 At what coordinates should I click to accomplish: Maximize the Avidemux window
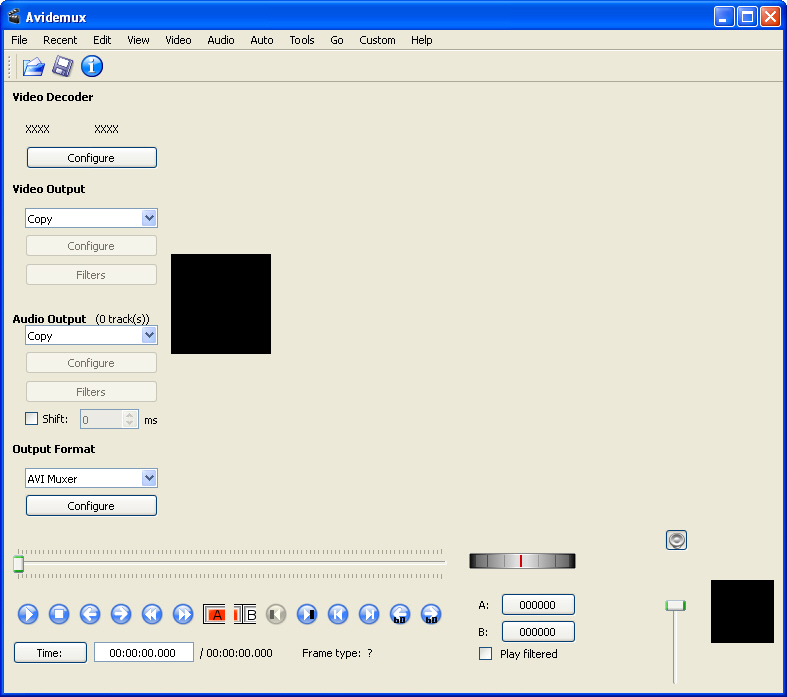pos(747,17)
